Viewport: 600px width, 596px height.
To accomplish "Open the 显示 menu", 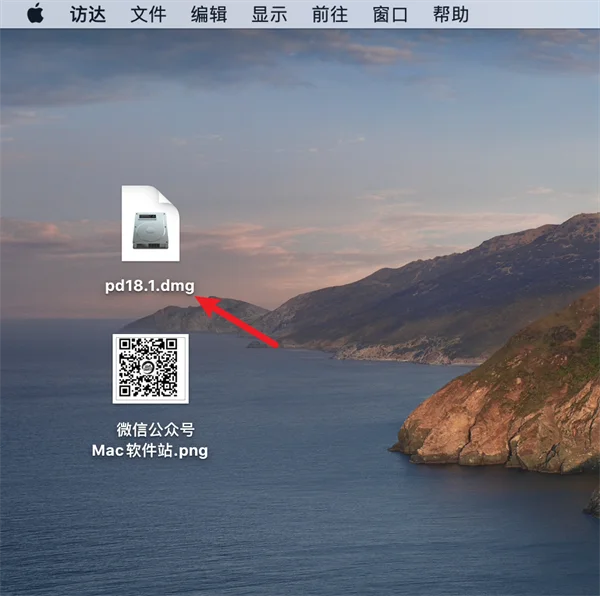I will [x=269, y=15].
